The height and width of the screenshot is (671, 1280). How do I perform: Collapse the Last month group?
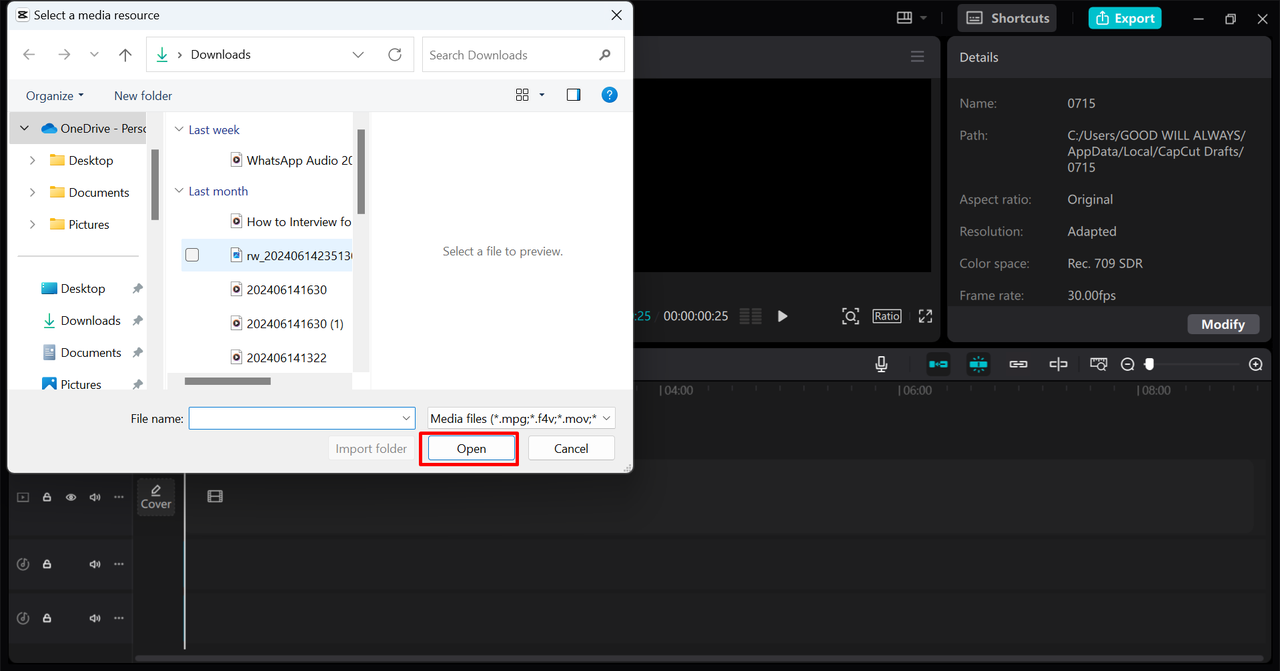[x=180, y=191]
